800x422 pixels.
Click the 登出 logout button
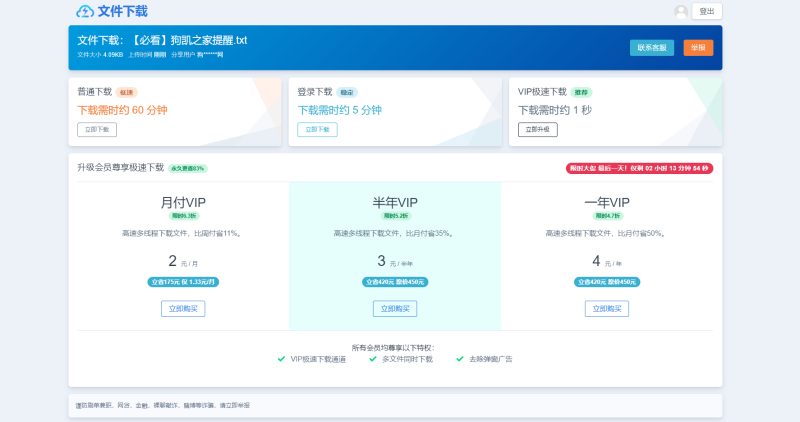click(x=707, y=12)
